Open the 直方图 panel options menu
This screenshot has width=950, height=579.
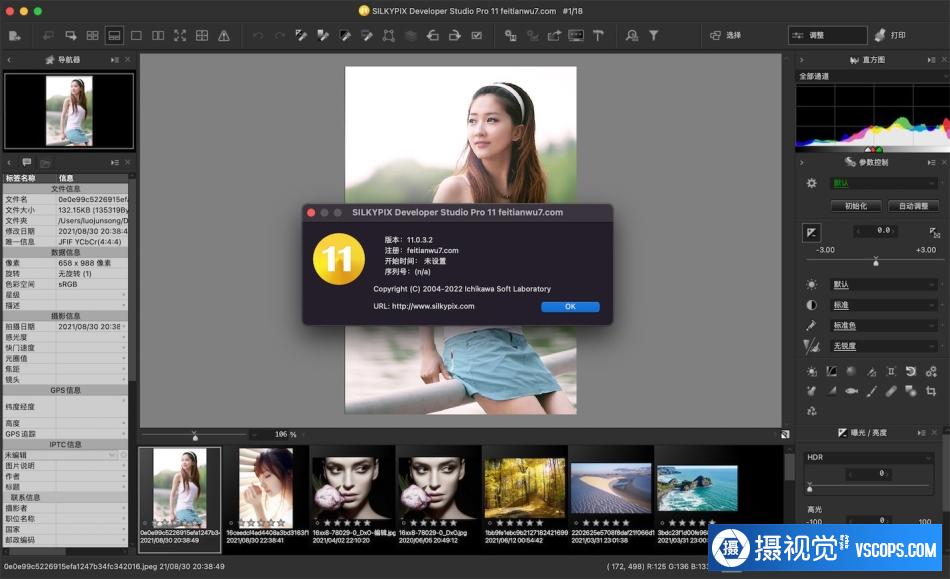point(931,60)
